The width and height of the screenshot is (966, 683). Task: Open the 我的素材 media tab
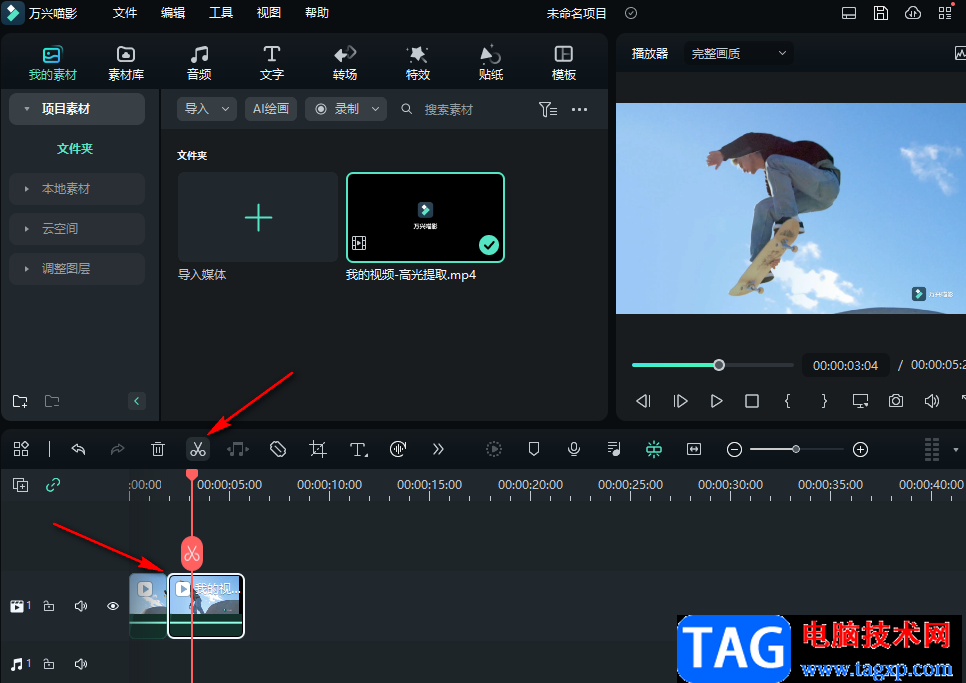pyautogui.click(x=52, y=63)
